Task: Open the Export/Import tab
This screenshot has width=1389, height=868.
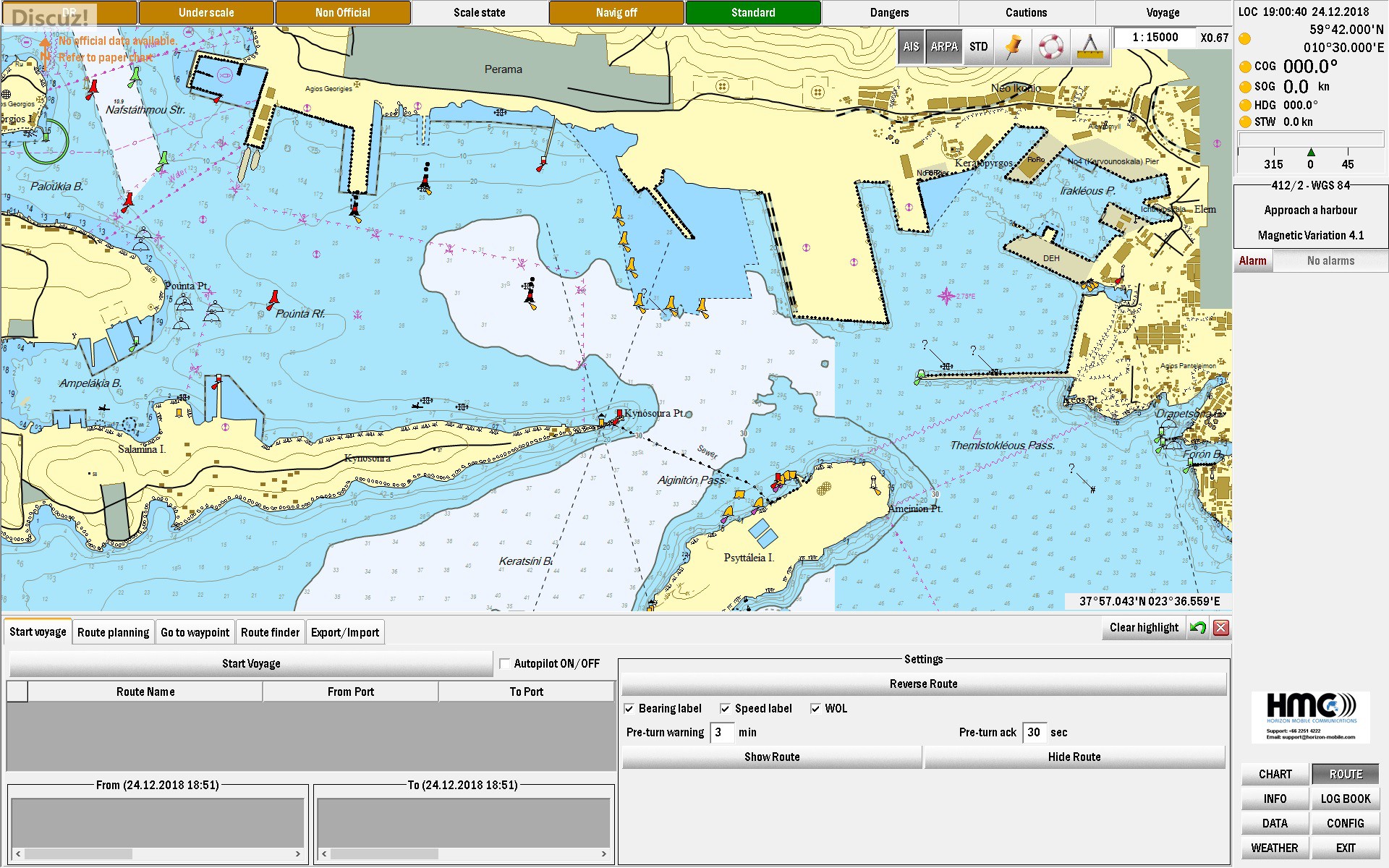Action: (x=345, y=632)
